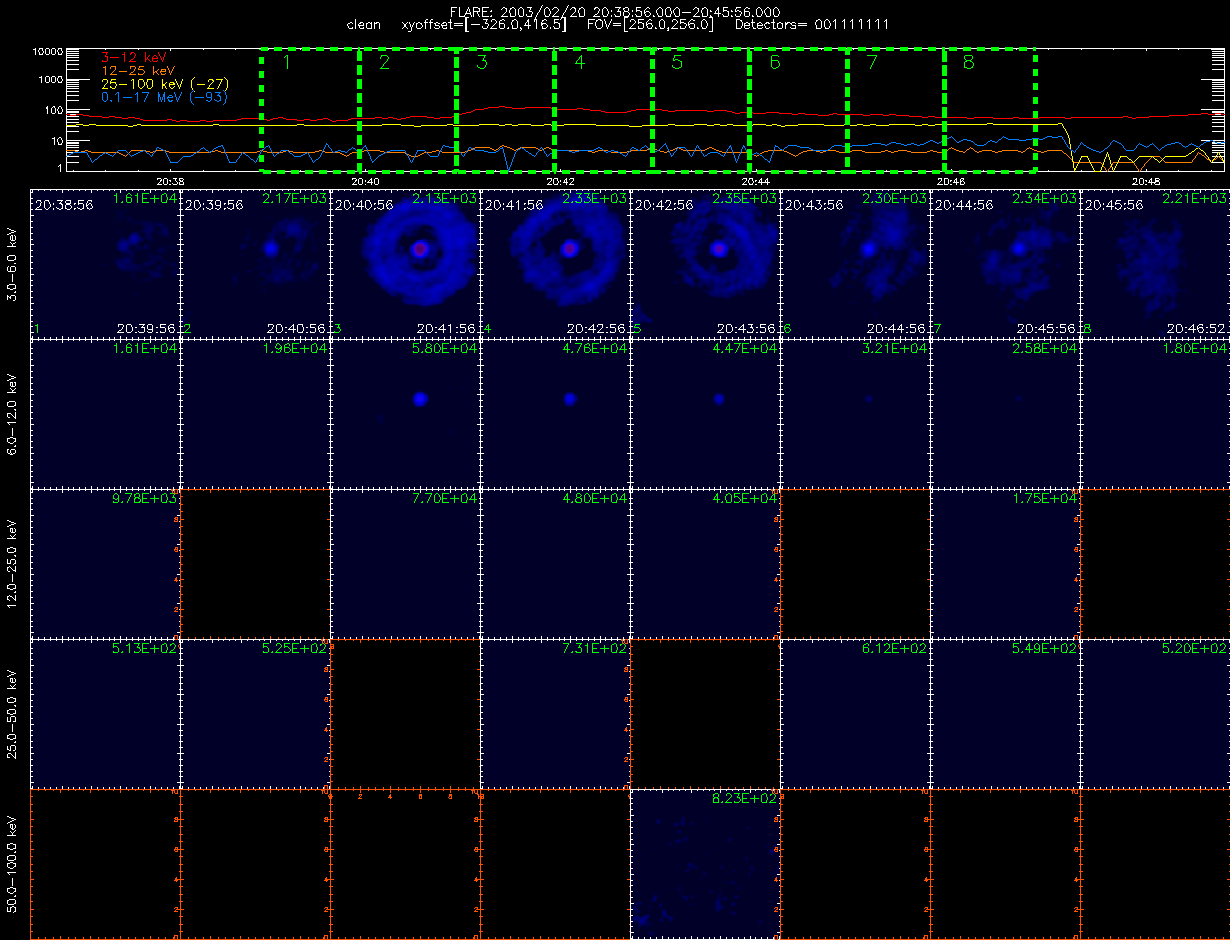Click the '6.0-12.0 keV' row axis label
This screenshot has width=1230, height=940.
point(13,416)
